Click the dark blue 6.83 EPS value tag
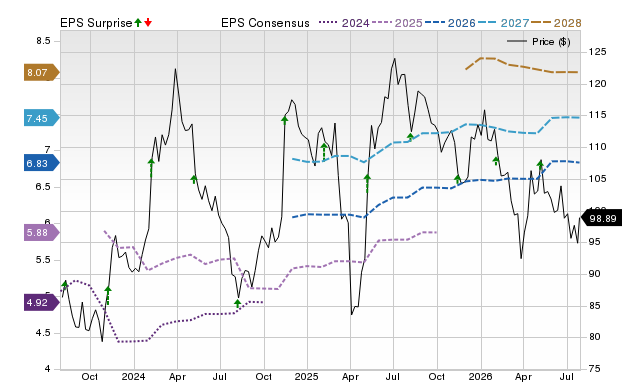The width and height of the screenshot is (640, 382). 42,163
